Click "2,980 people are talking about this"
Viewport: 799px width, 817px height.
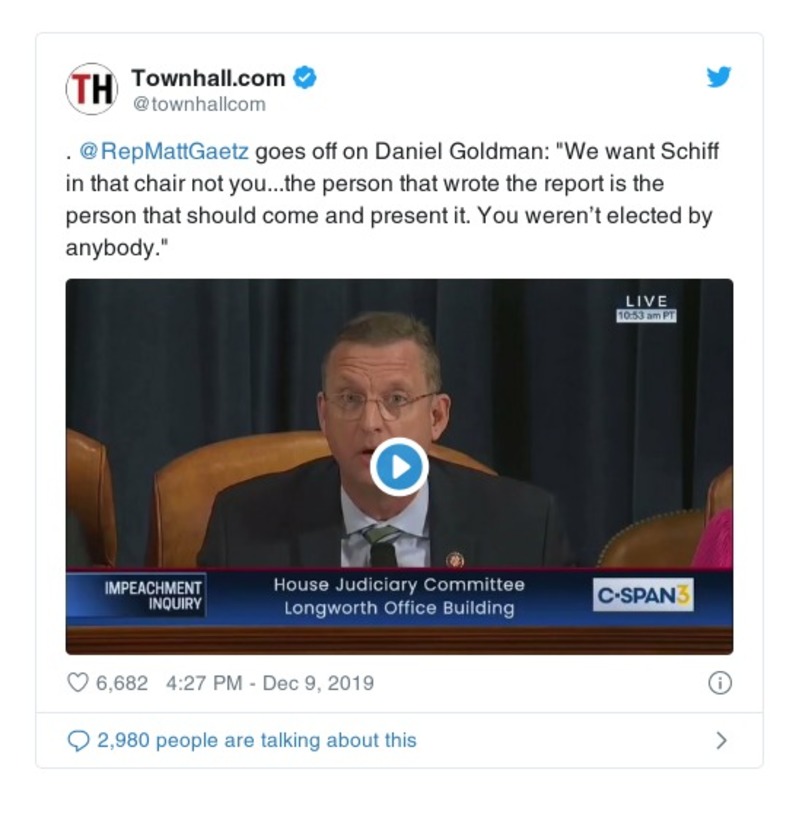[257, 740]
